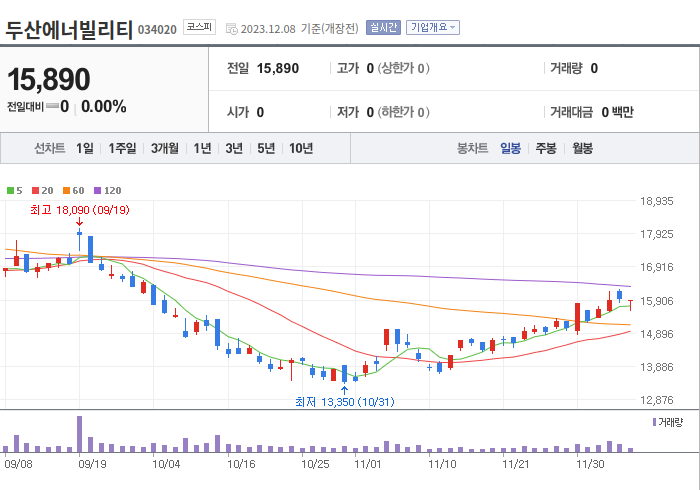Click the 실시간 real-time button

click(x=383, y=28)
